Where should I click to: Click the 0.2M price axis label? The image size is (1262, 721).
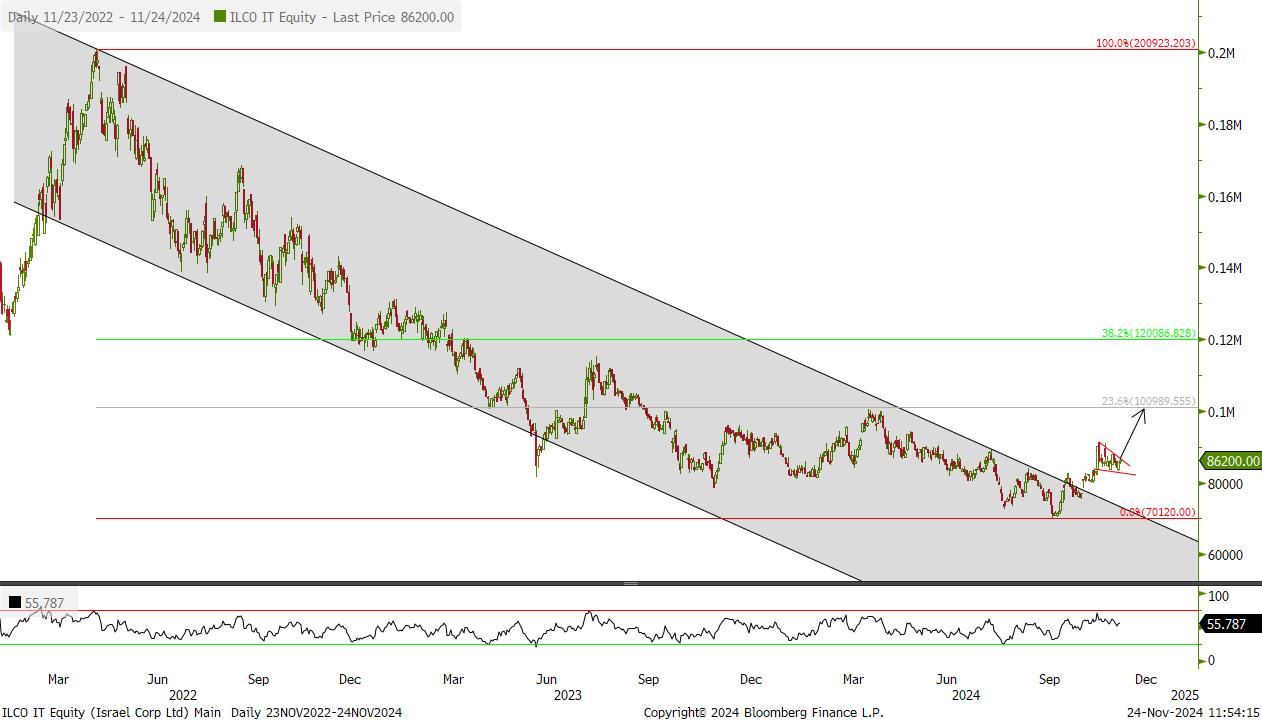[1224, 53]
